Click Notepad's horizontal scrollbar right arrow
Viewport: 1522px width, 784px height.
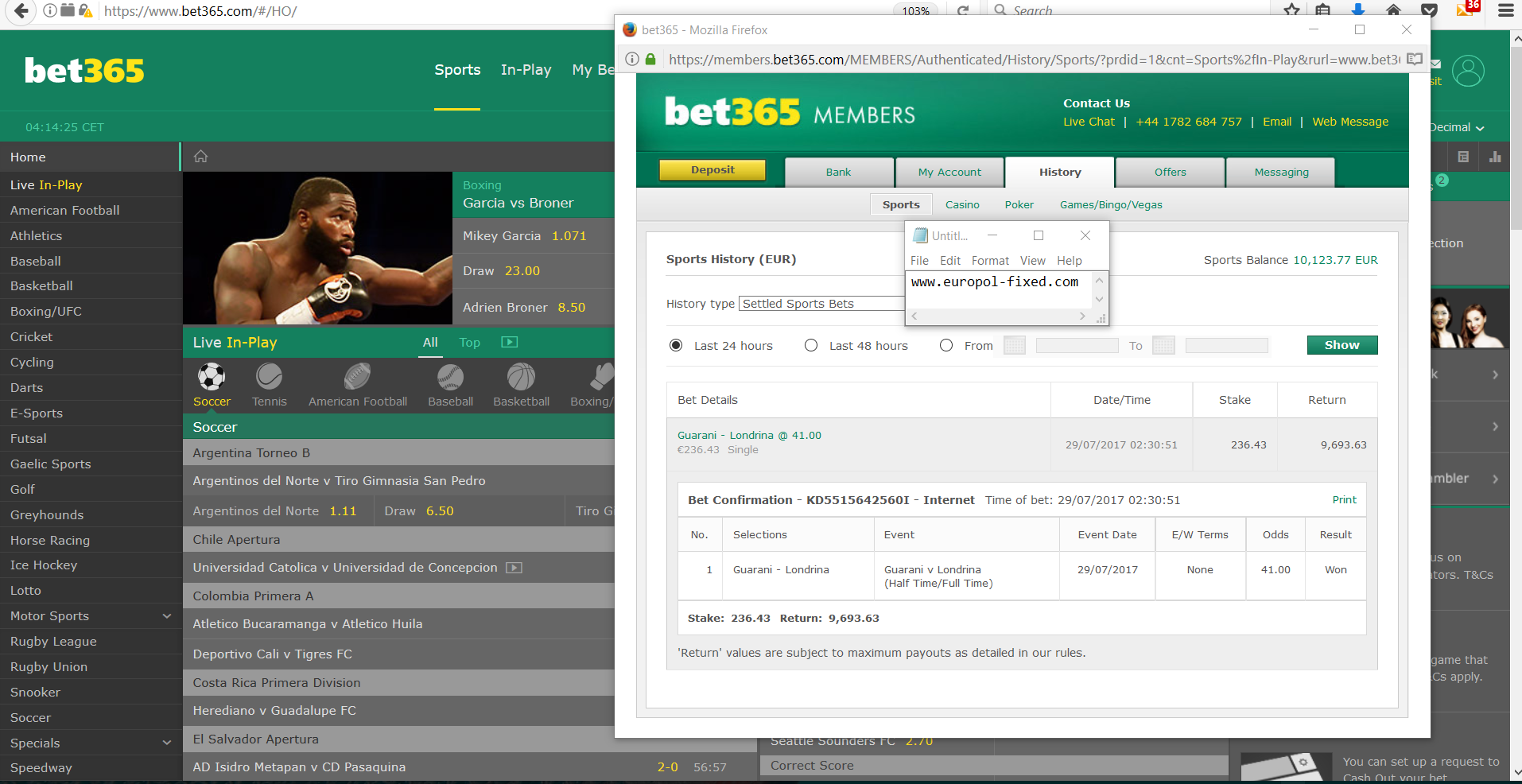pos(1082,316)
